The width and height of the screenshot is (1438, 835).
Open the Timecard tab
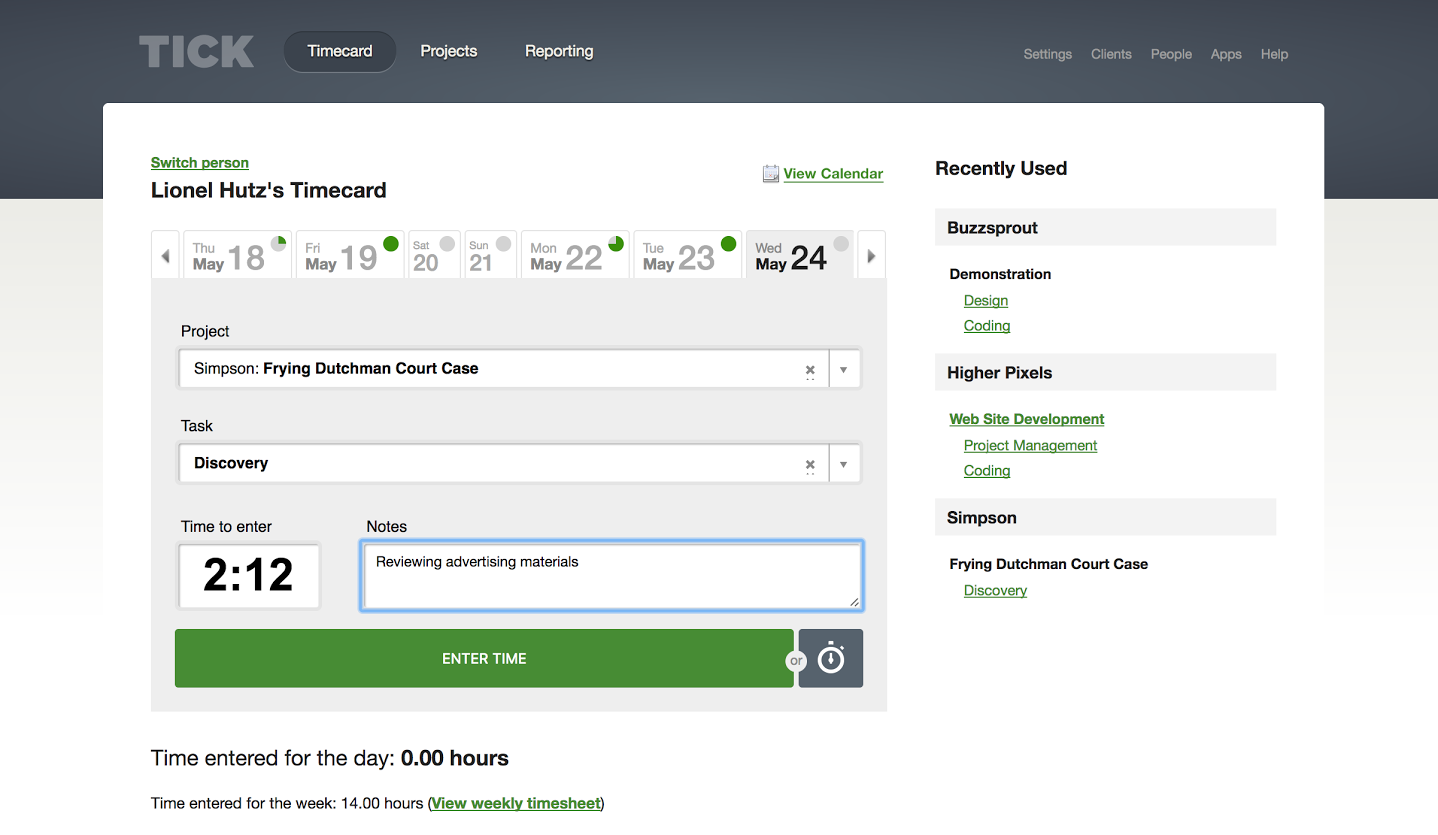point(340,51)
